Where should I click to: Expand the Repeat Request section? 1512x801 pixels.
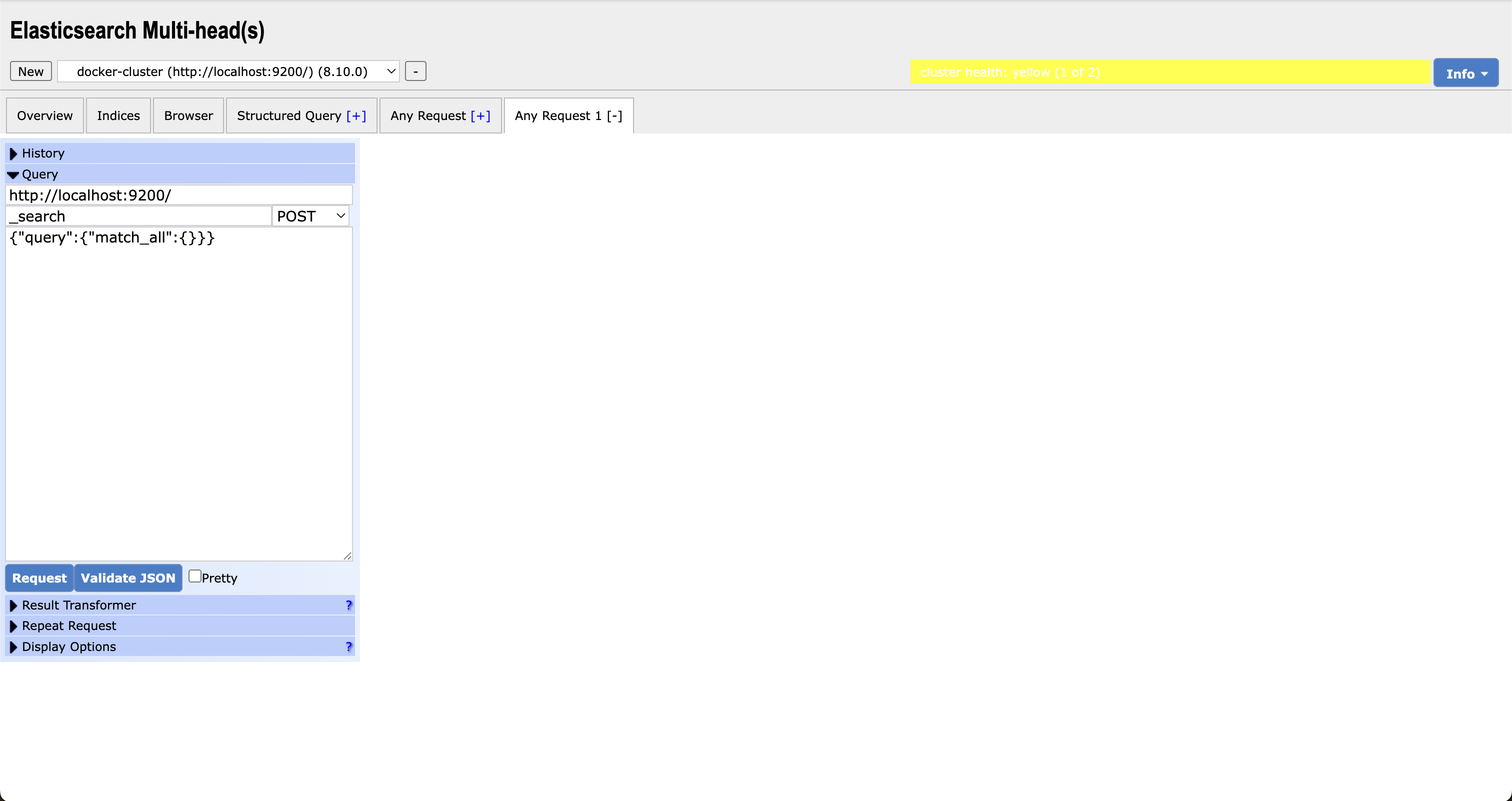(x=180, y=625)
